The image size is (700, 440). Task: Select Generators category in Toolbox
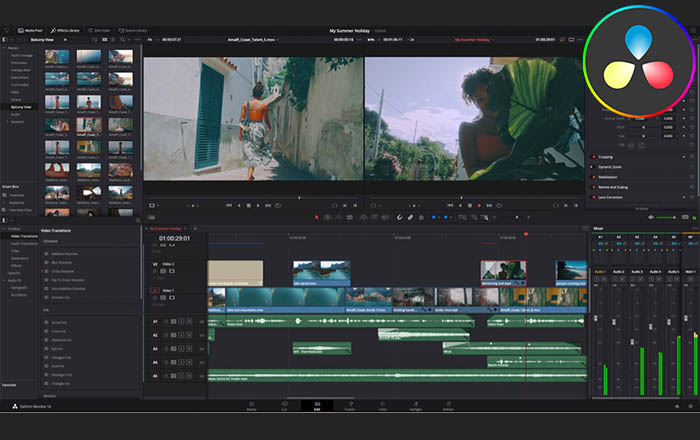point(20,258)
